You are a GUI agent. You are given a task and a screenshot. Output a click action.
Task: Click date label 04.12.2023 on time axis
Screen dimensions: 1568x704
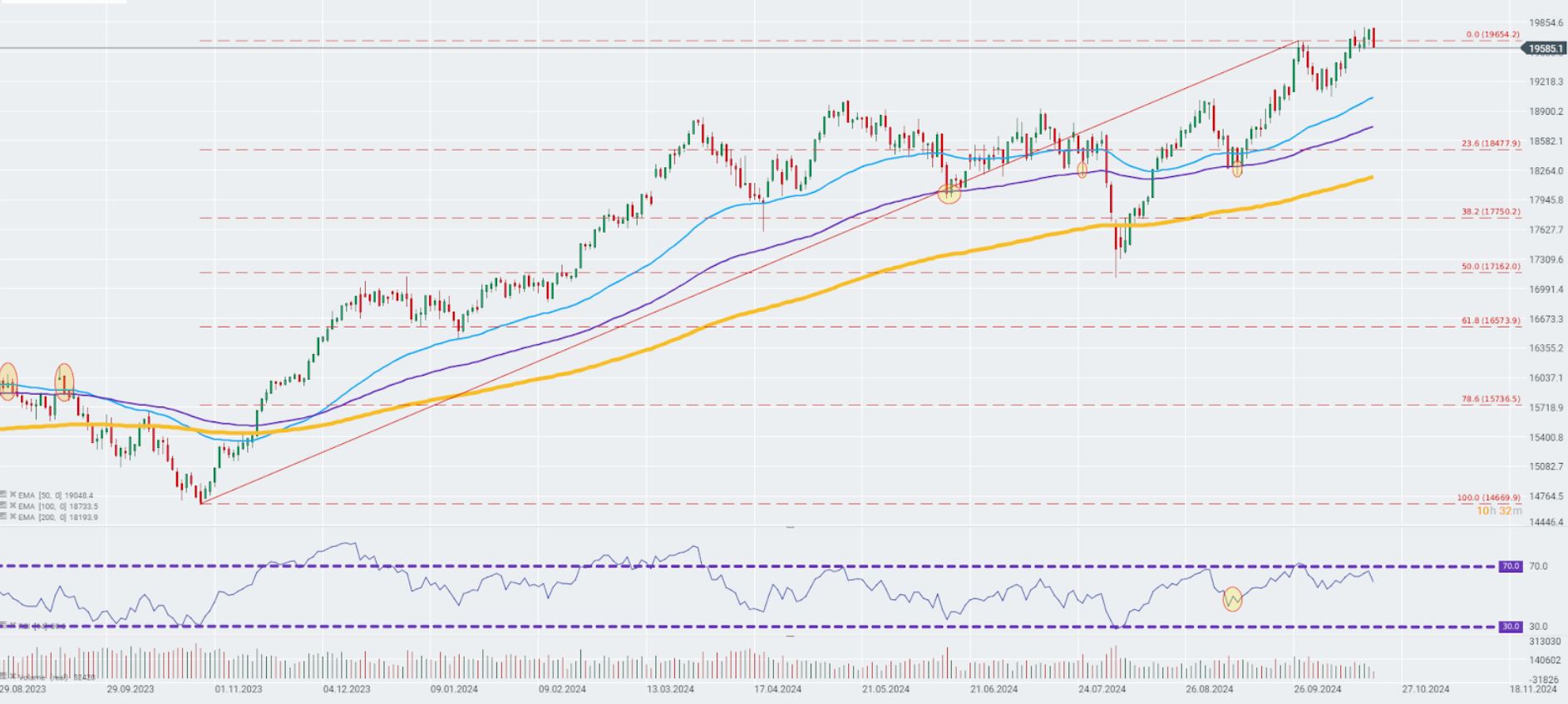[x=347, y=689]
